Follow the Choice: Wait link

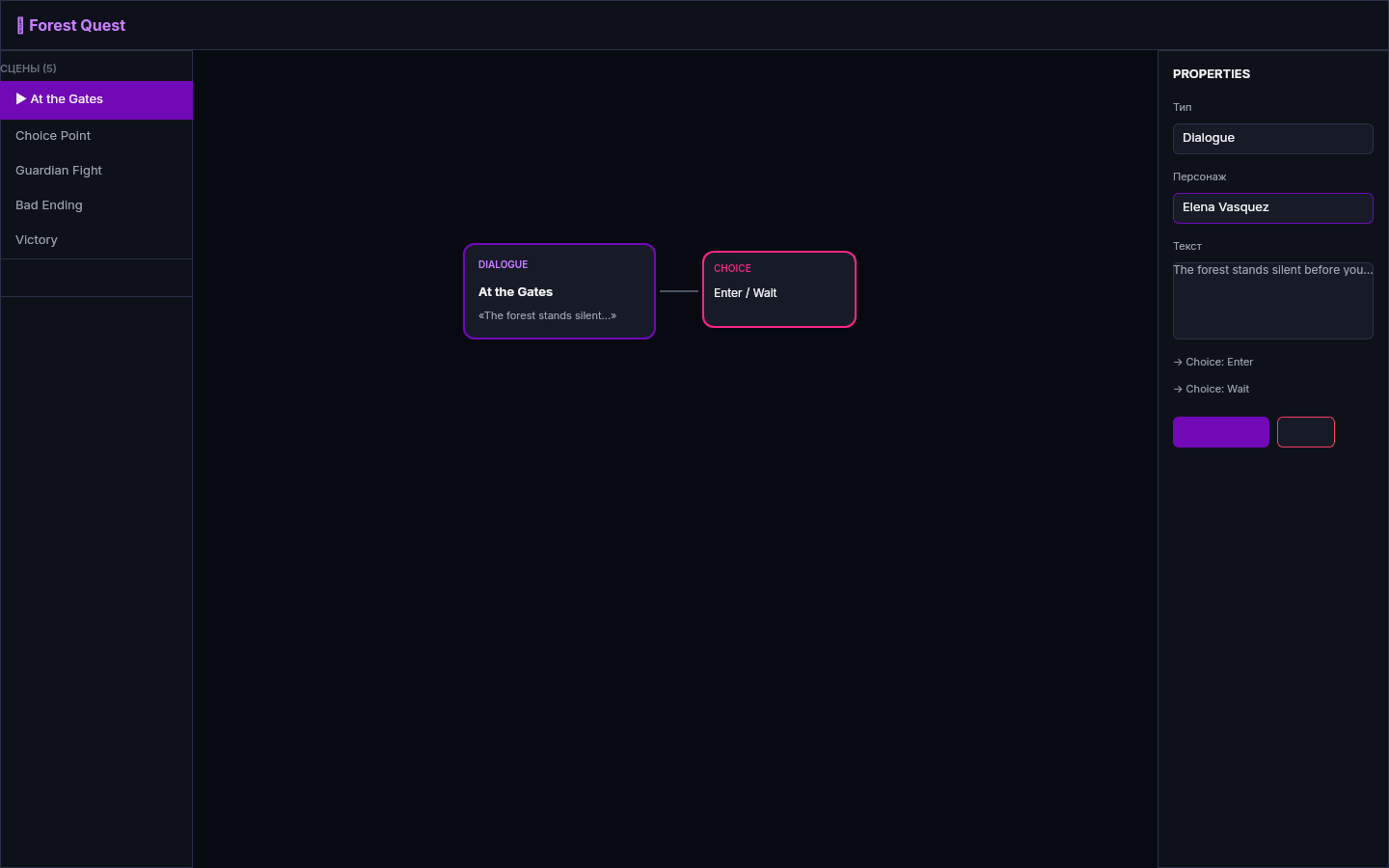(1212, 390)
